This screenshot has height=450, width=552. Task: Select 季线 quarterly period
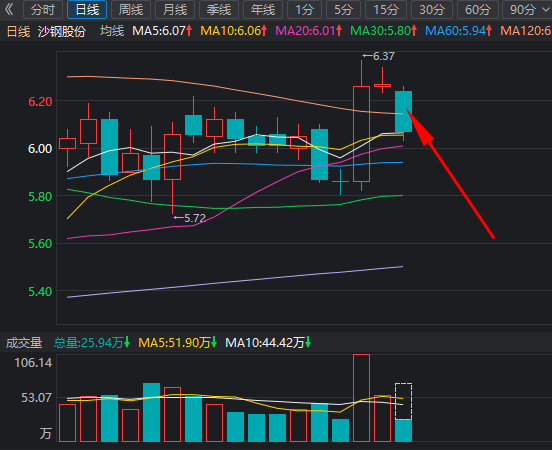click(x=219, y=10)
